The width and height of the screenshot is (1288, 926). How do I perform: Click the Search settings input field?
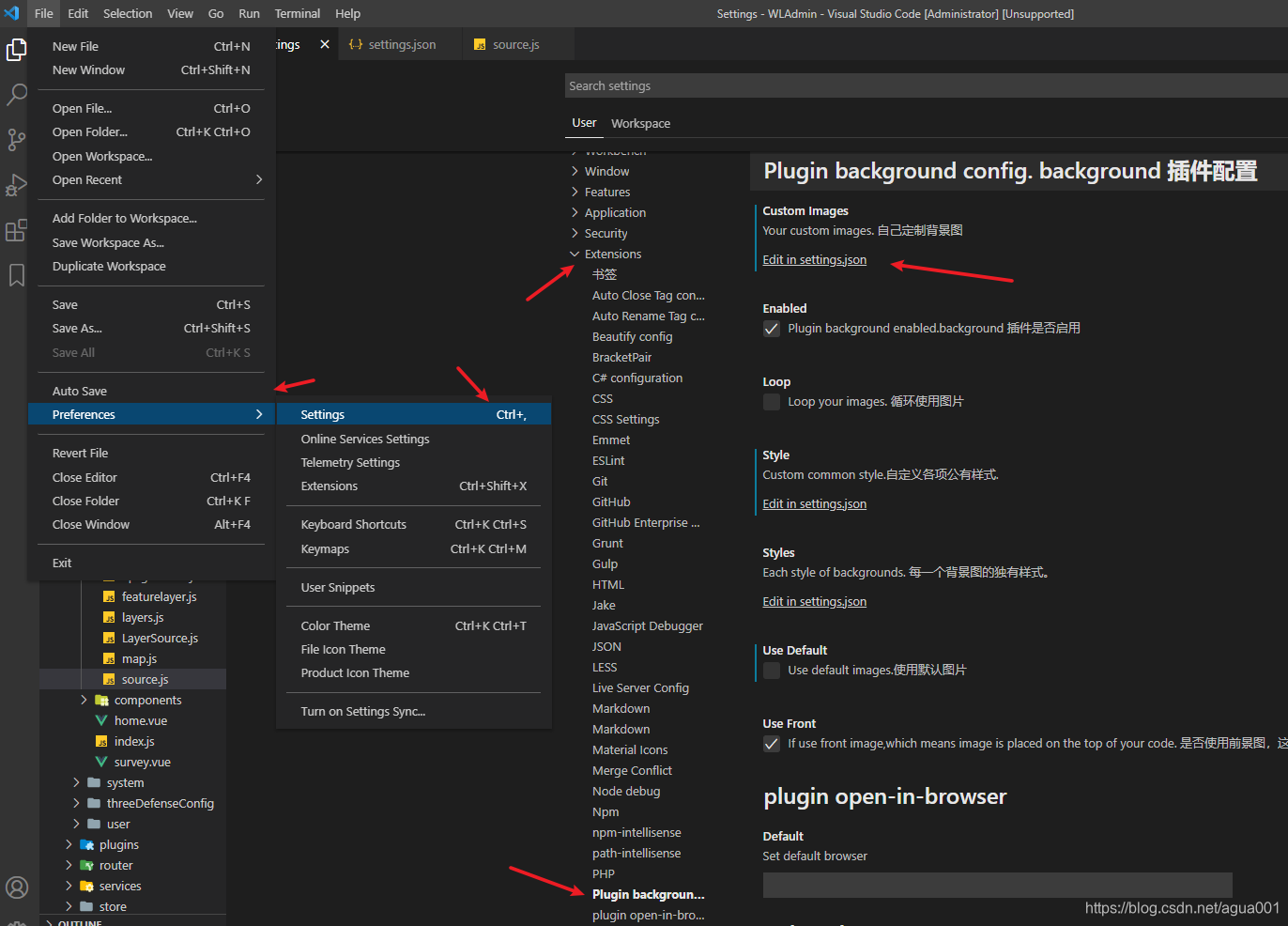[927, 85]
